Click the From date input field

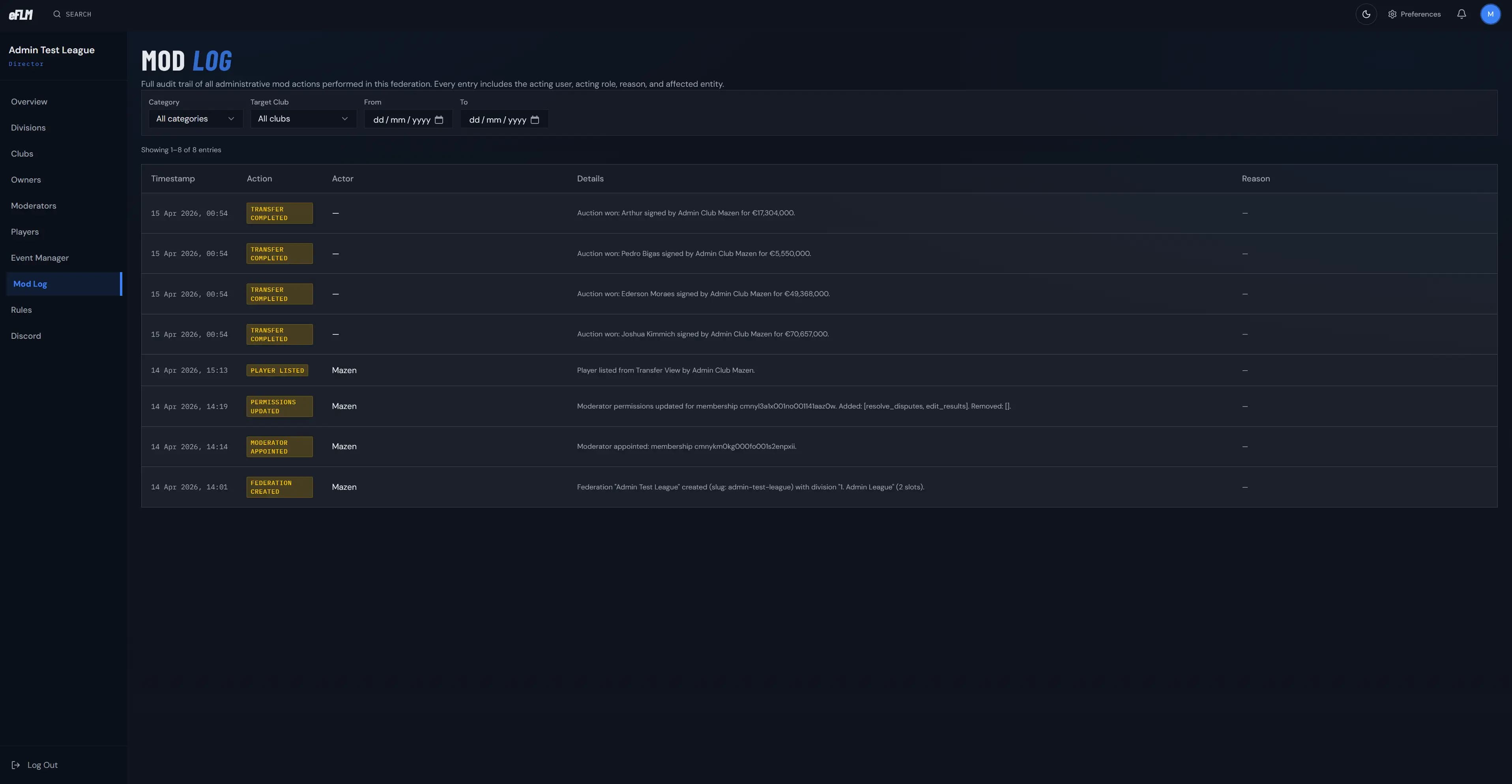[408, 119]
